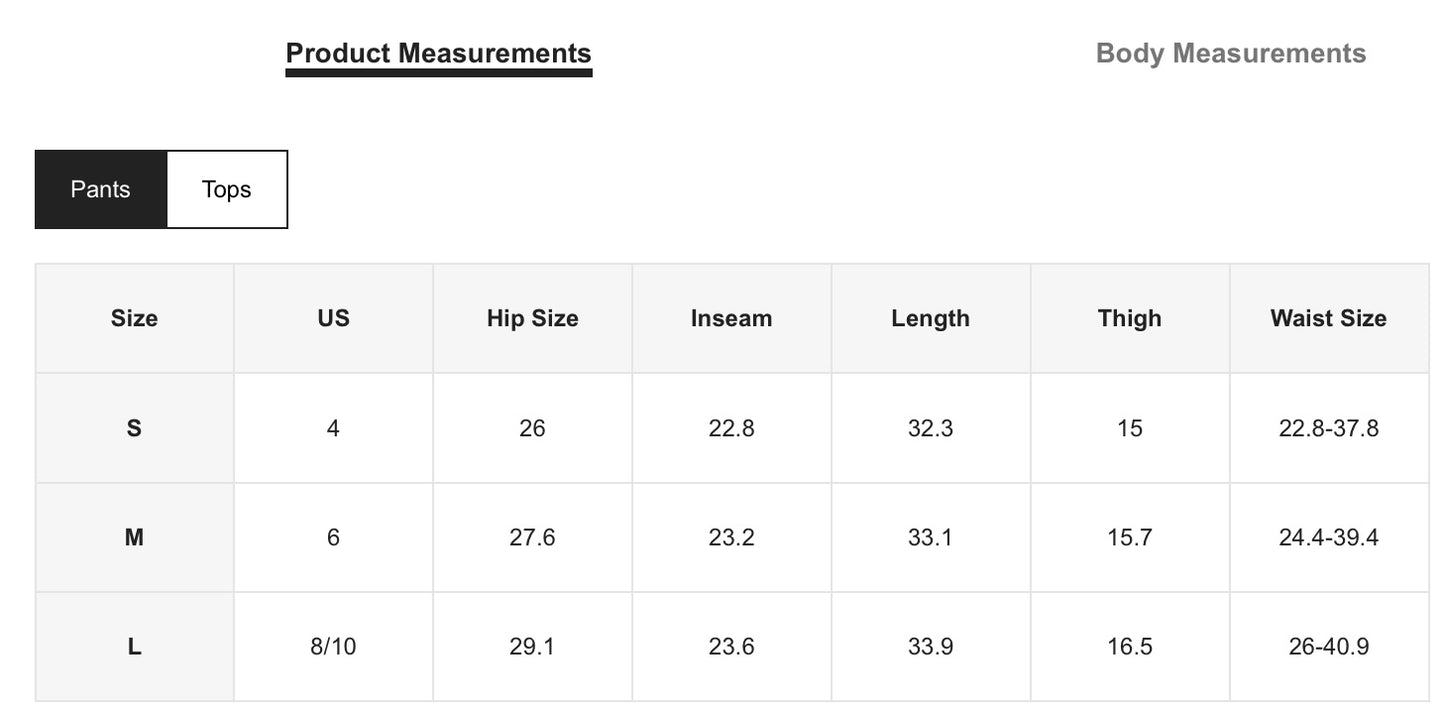The height and width of the screenshot is (715, 1445).
Task: Click the 27.6 hip size cell
Action: (x=532, y=537)
